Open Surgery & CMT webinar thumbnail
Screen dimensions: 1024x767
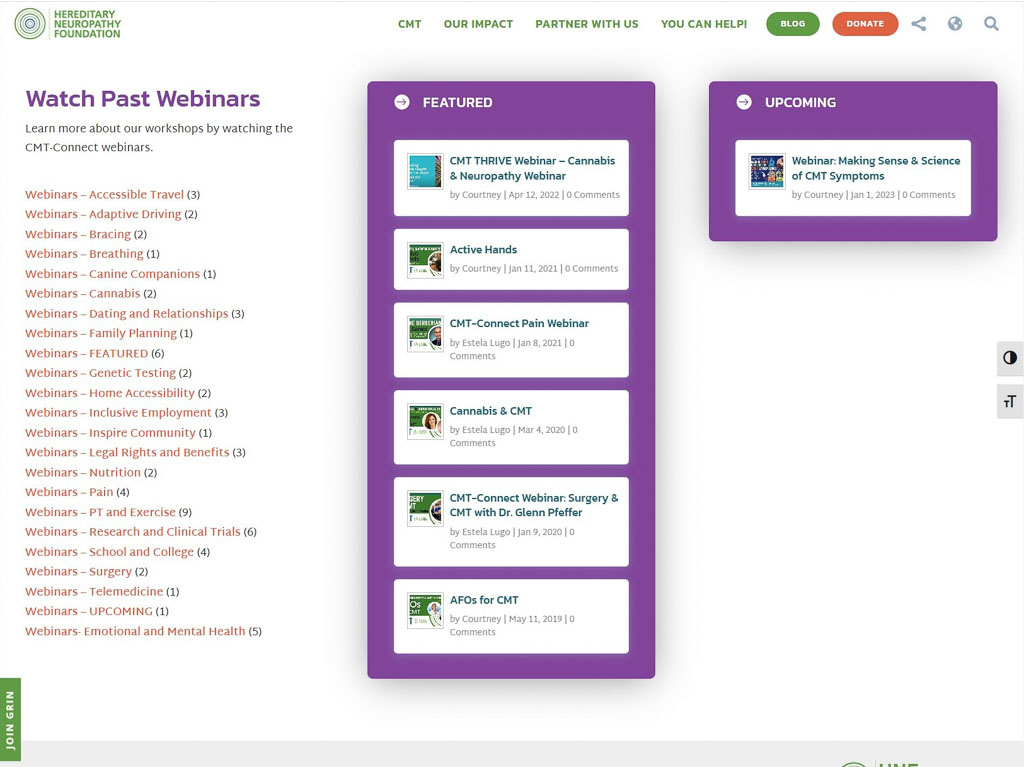click(425, 508)
